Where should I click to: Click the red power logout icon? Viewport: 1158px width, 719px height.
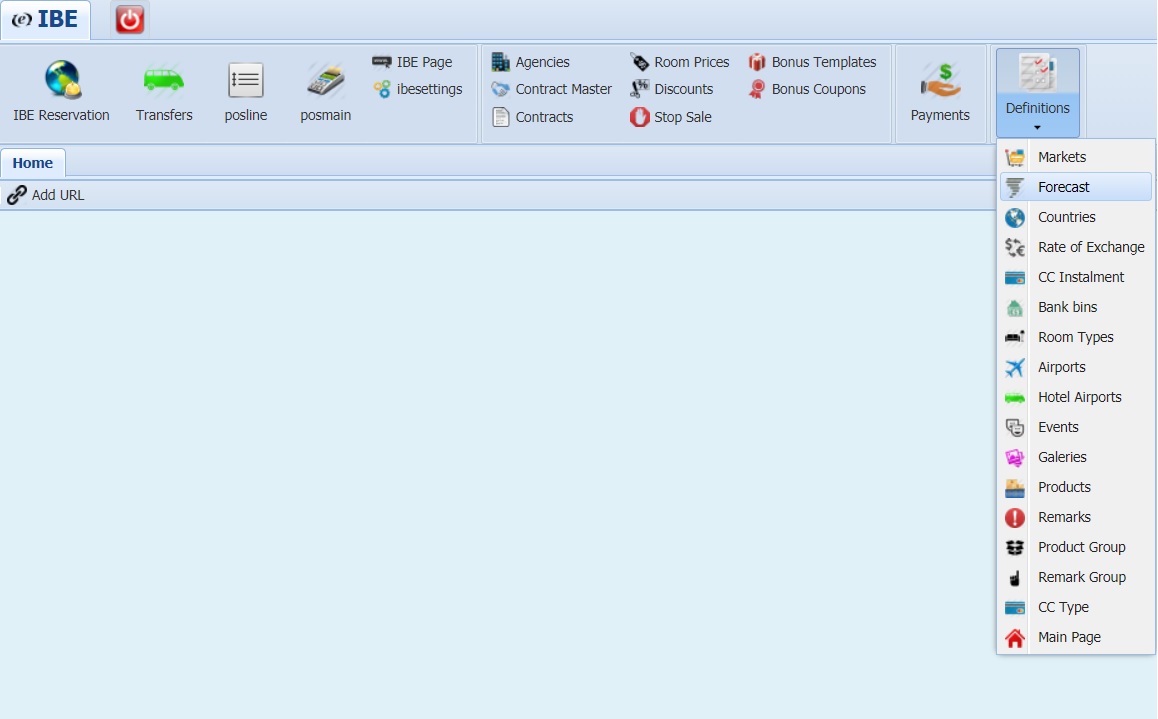(x=129, y=20)
